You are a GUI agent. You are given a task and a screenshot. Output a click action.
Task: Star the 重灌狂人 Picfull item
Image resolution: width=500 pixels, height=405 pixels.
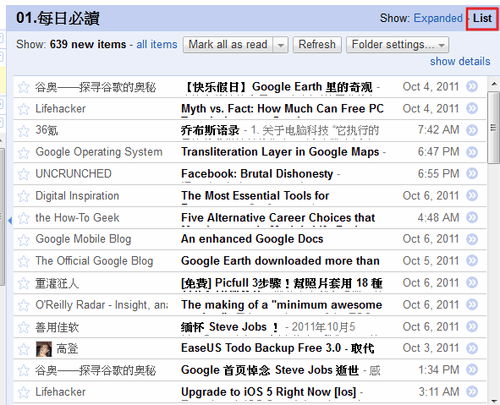pyautogui.click(x=24, y=283)
